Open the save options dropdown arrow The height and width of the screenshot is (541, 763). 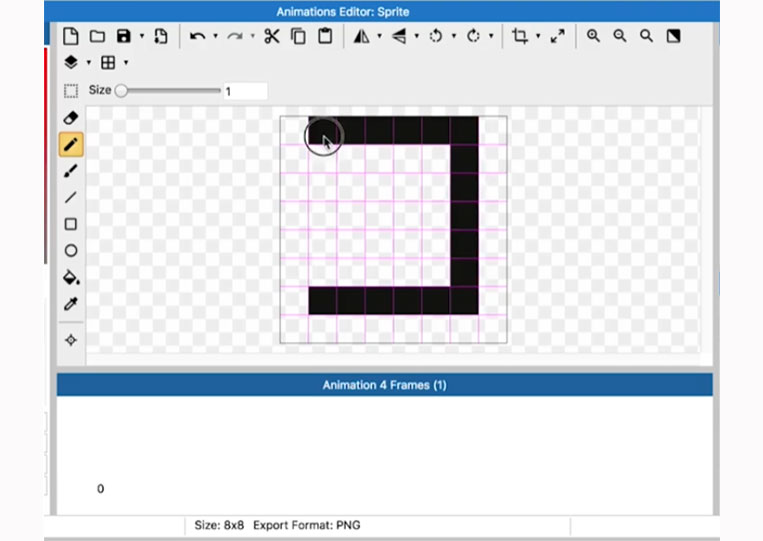pos(142,36)
